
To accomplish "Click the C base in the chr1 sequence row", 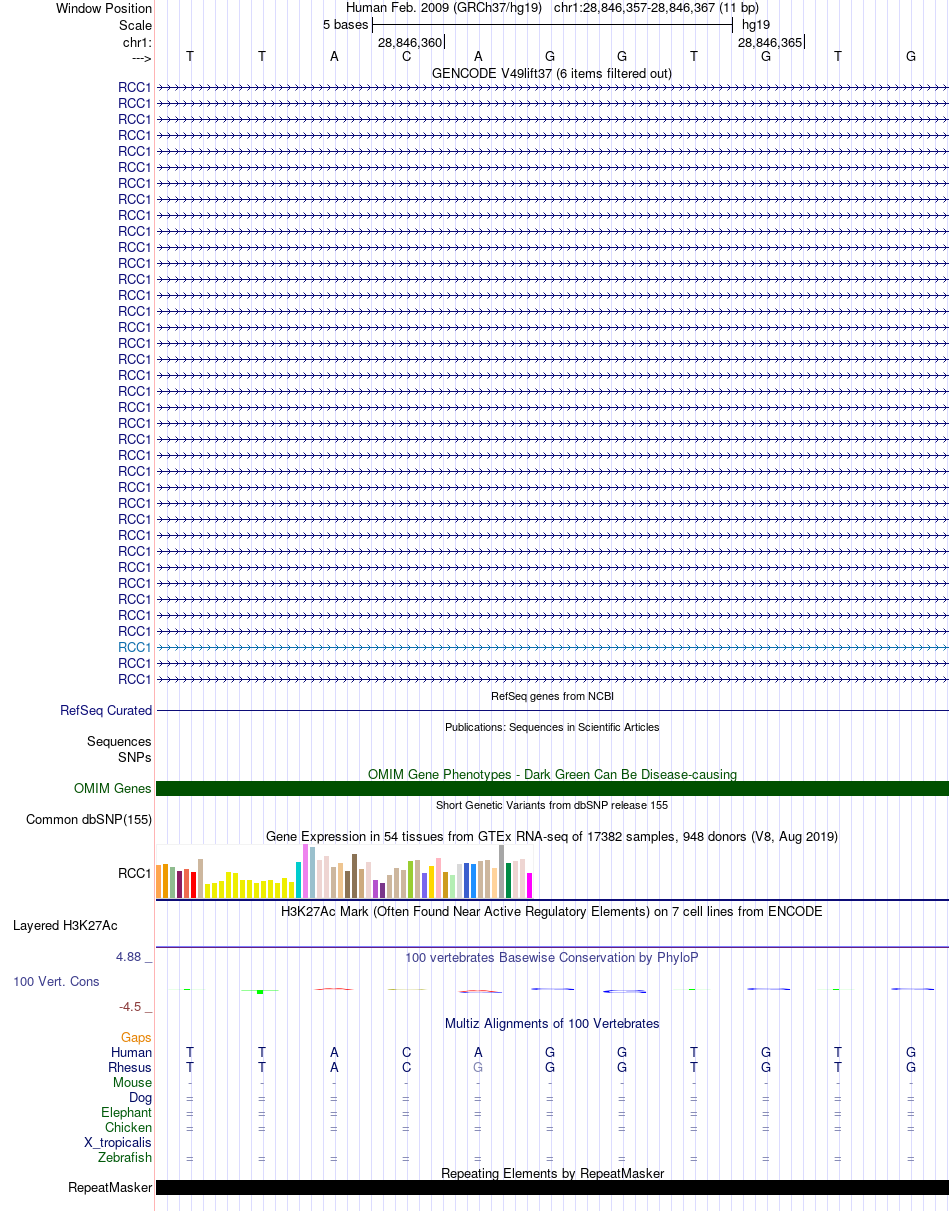I will point(406,56).
